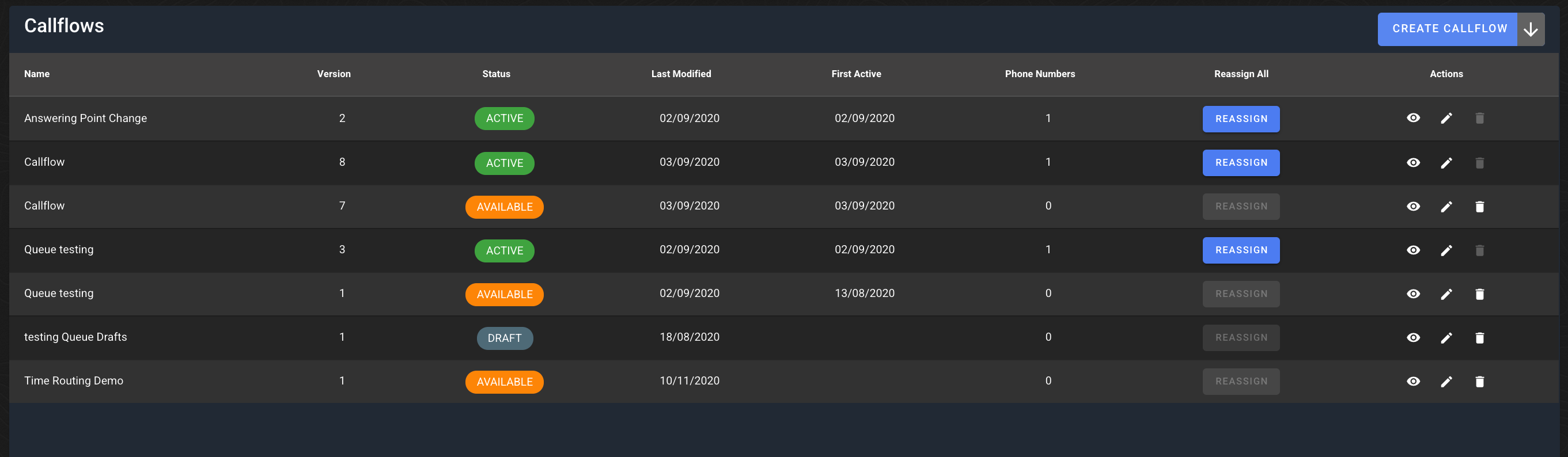This screenshot has height=457, width=1568.
Task: Open Create Callflow dropdown arrow
Action: click(x=1530, y=29)
